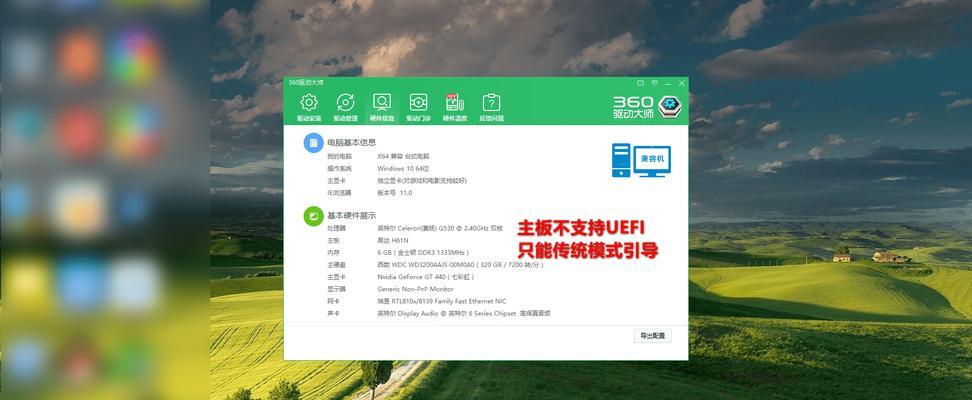Click the 360驱动大师 logo
972x400 pixels.
(648, 107)
